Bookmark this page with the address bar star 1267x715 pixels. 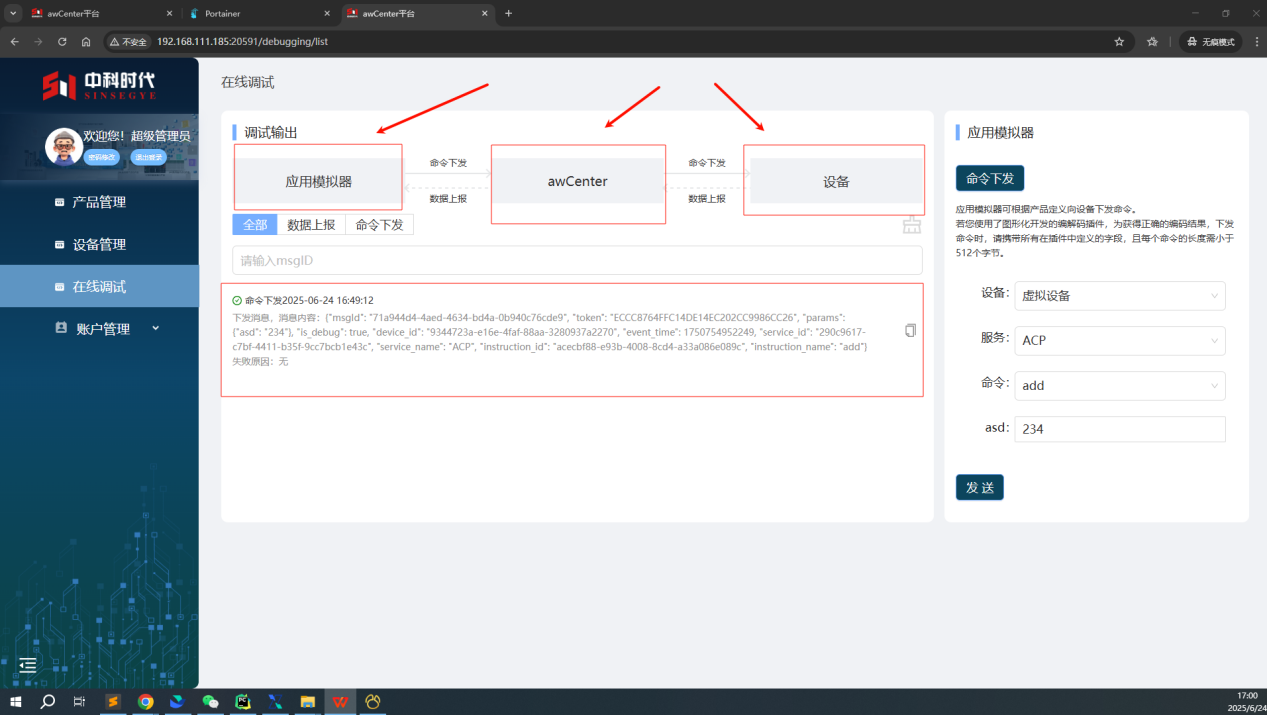point(1119,42)
